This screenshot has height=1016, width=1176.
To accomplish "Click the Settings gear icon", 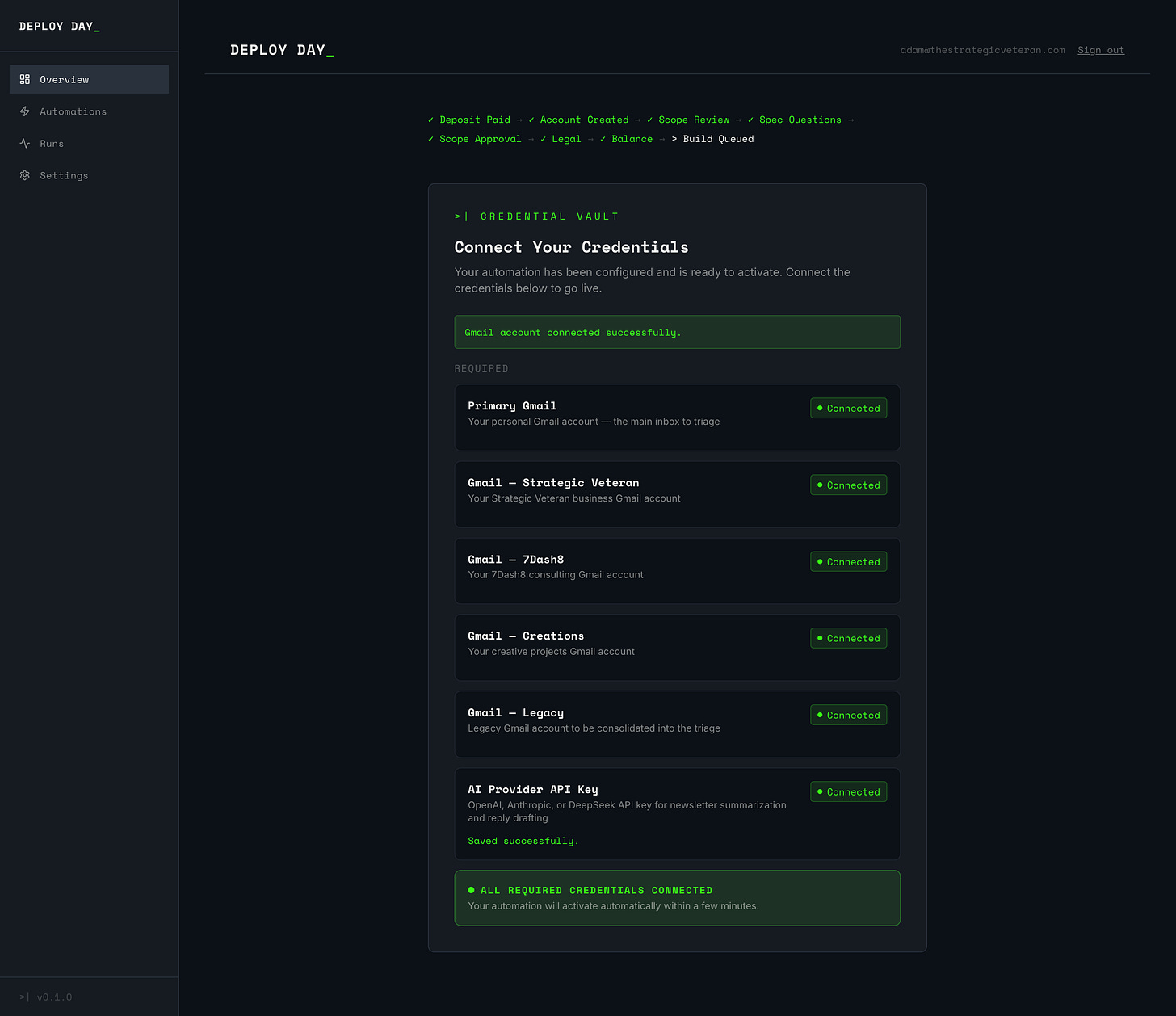I will 25,175.
